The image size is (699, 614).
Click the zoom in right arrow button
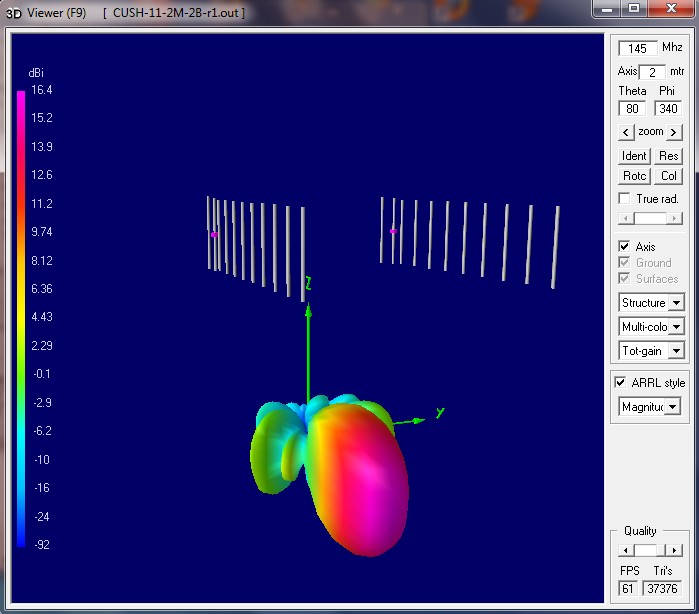pos(674,132)
